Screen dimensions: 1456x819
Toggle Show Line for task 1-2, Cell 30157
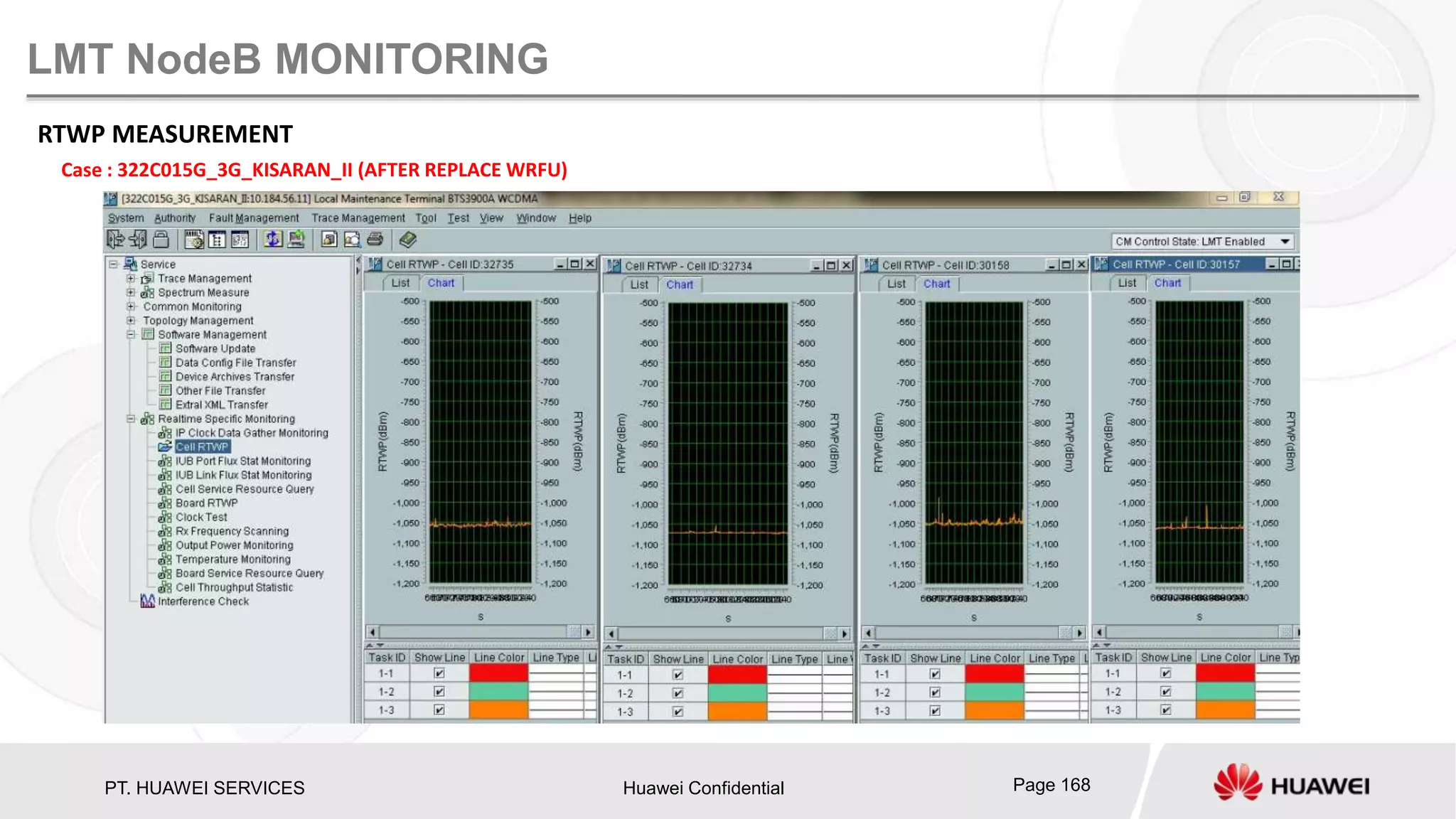[x=1166, y=692]
